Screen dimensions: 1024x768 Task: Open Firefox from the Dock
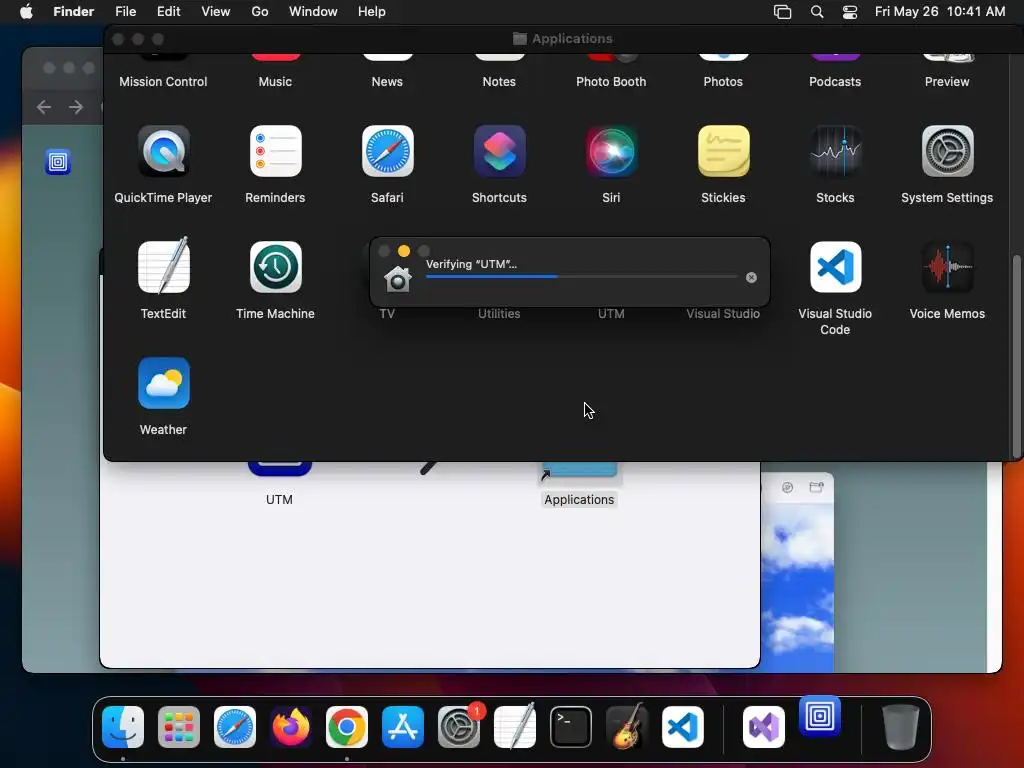291,727
